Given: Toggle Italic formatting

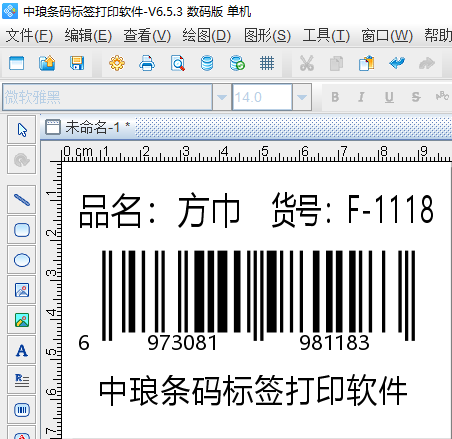Looking at the screenshot, I should (x=361, y=97).
